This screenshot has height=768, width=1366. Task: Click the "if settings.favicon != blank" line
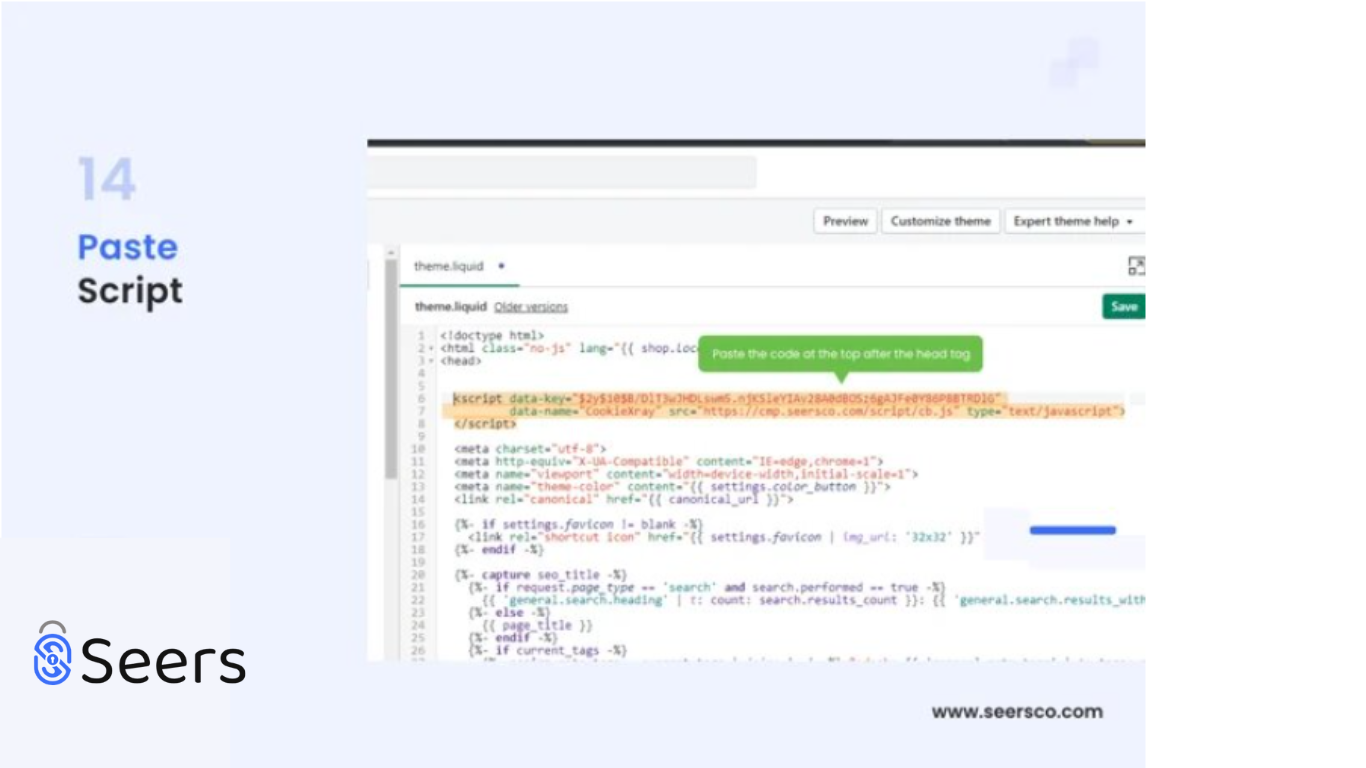click(578, 524)
